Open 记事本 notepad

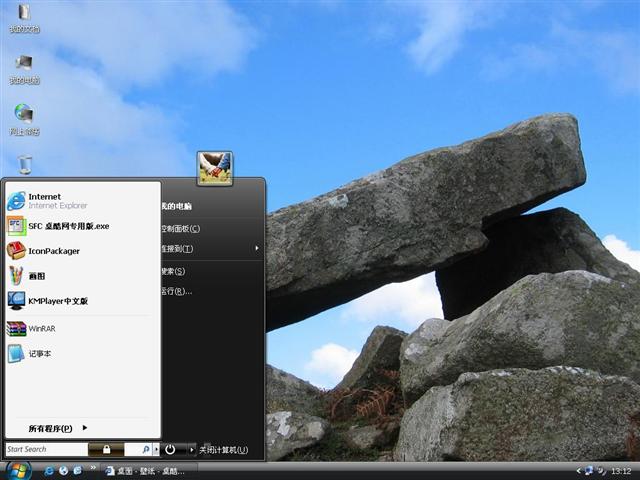coord(83,353)
